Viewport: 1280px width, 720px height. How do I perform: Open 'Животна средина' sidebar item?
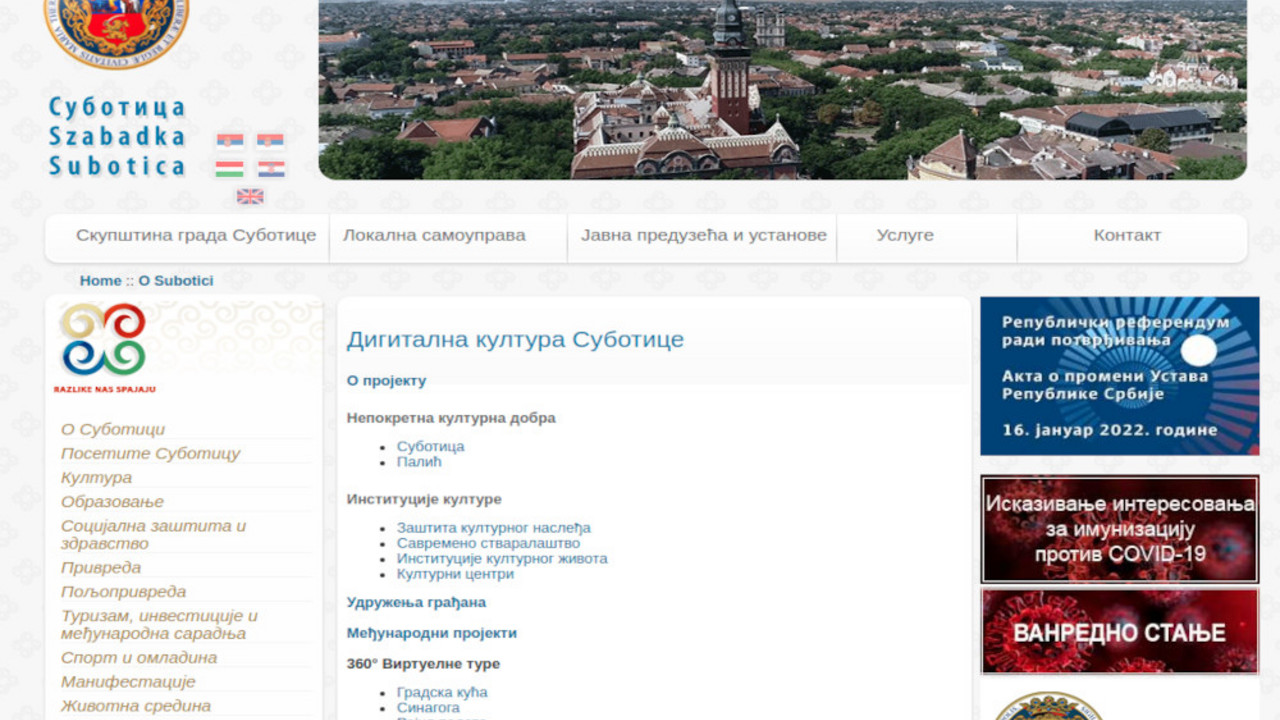tap(136, 705)
